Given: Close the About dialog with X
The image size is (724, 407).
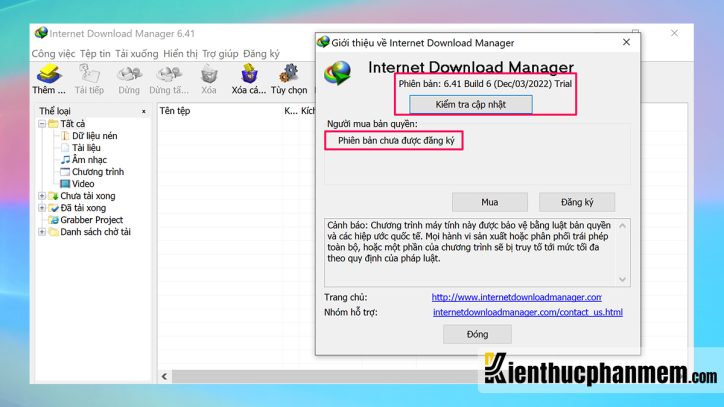Looking at the screenshot, I should 626,42.
